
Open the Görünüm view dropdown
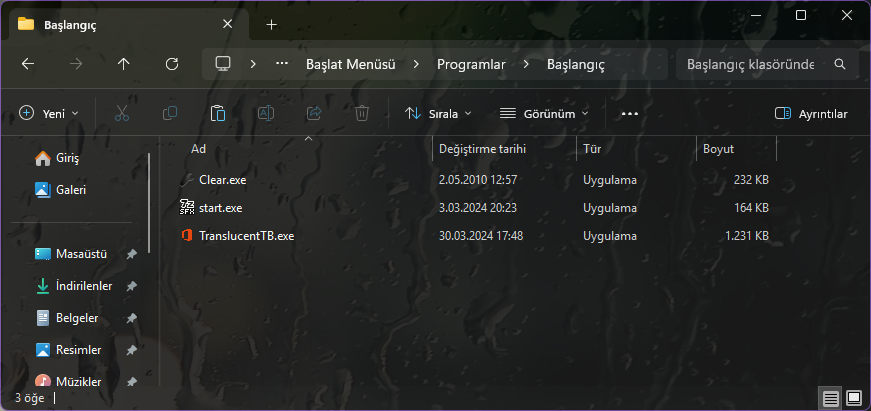544,114
